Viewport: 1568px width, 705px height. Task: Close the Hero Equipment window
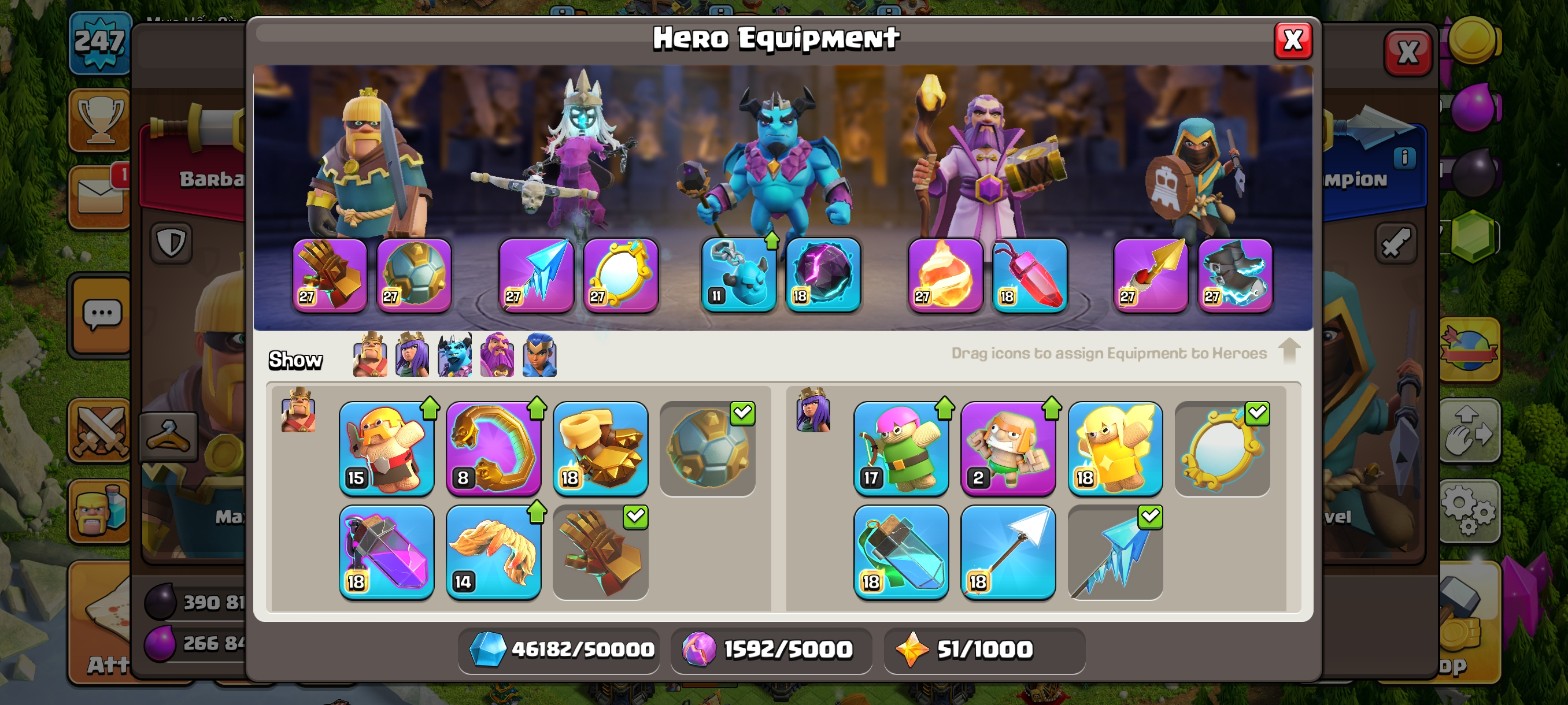pos(1293,41)
